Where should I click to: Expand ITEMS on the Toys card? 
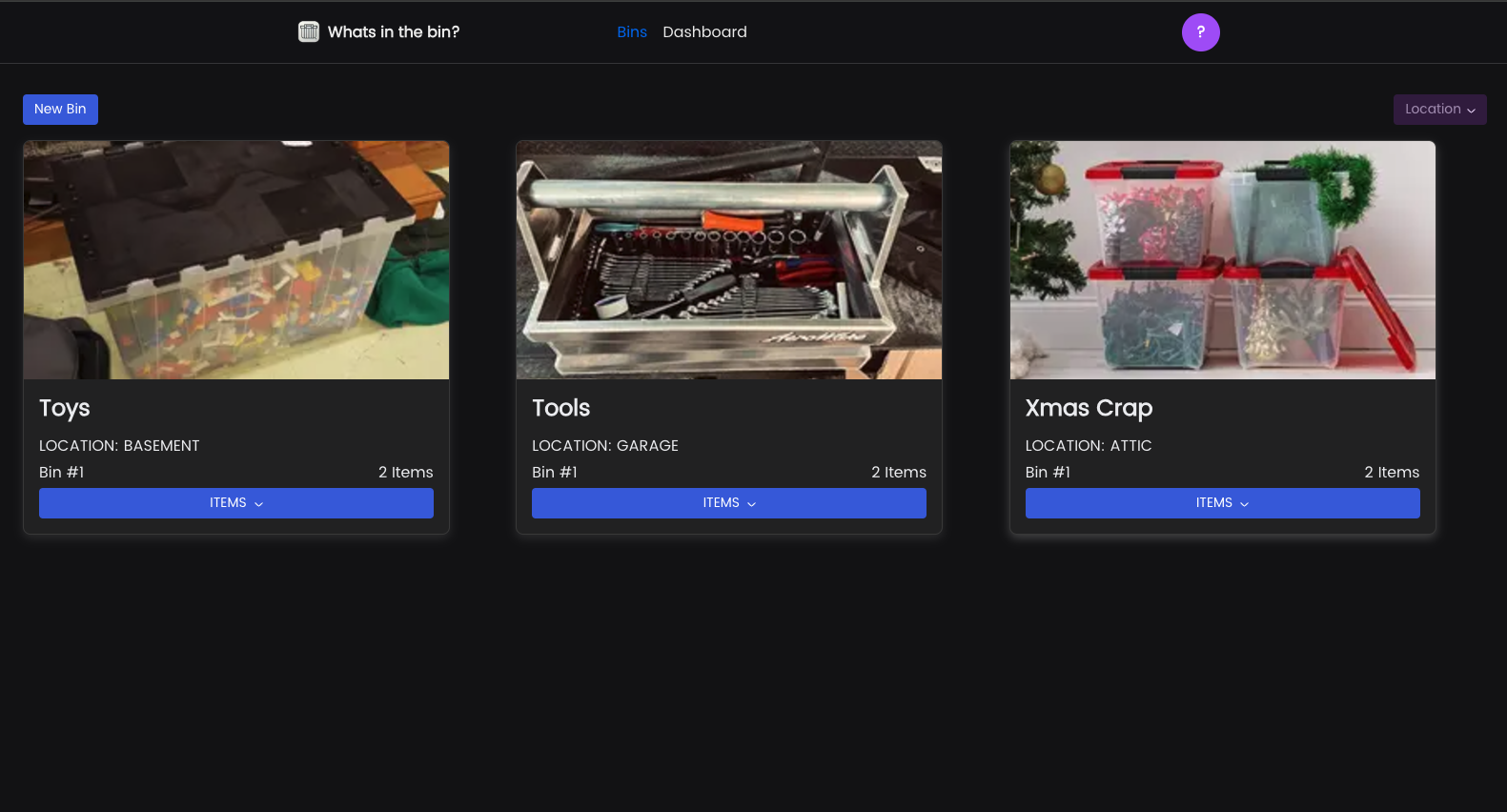pos(235,503)
